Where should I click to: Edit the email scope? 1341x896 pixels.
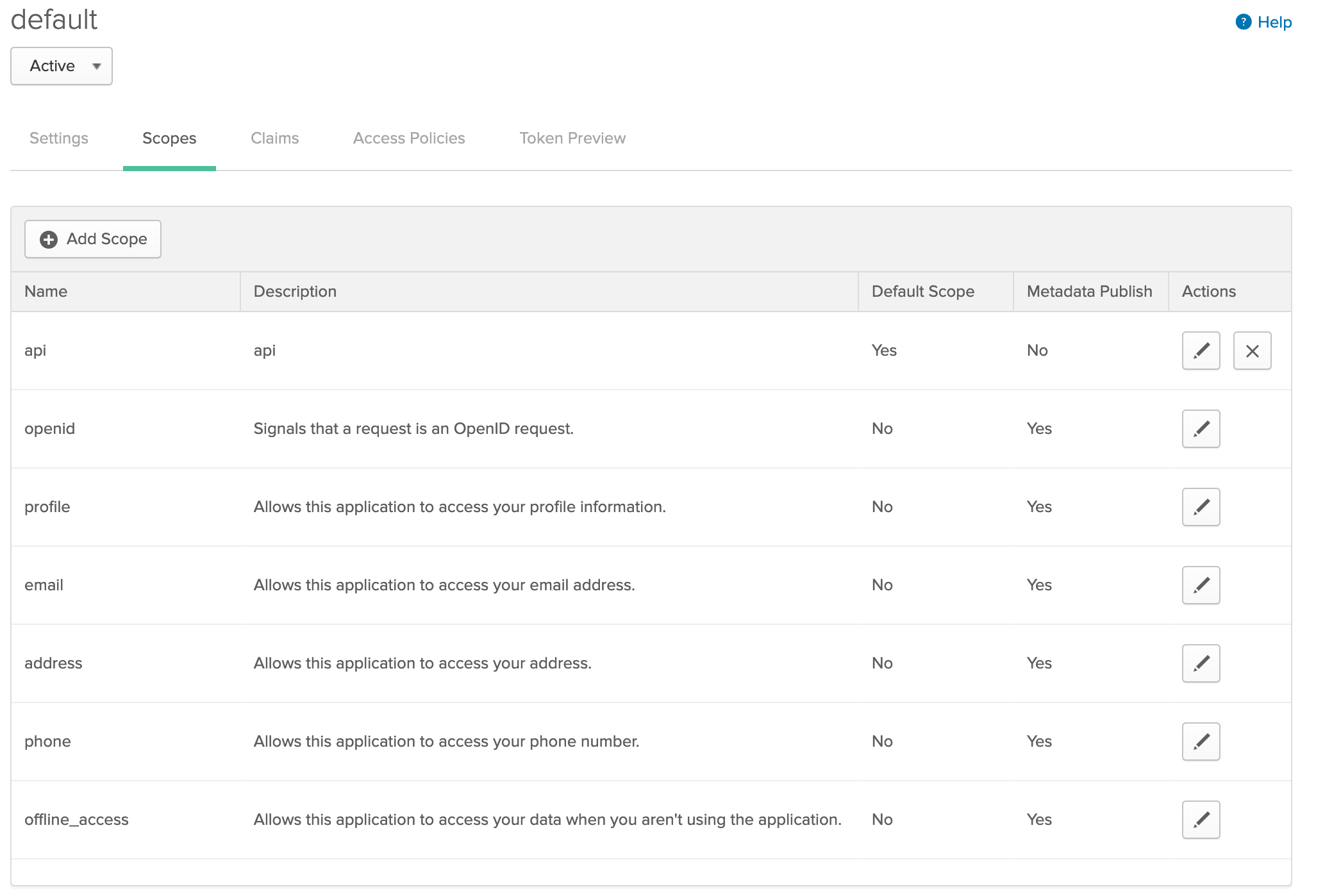click(x=1201, y=585)
